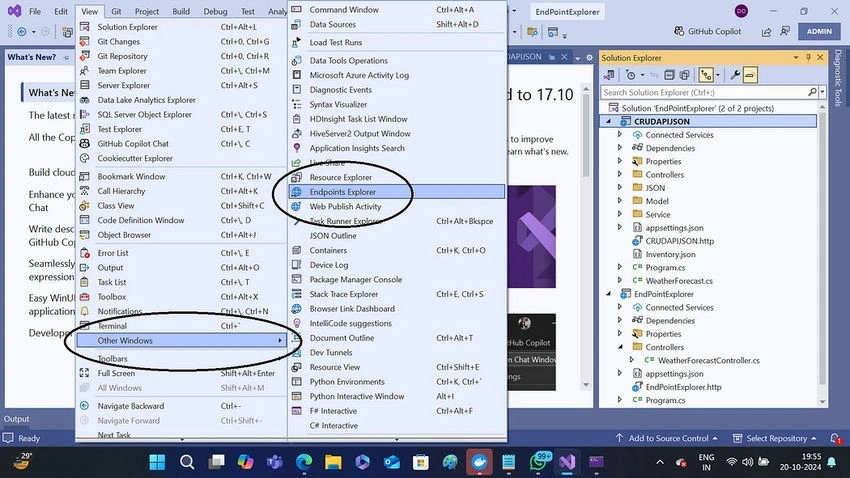
Task: Open Package Manager Console entry
Action: click(397, 280)
